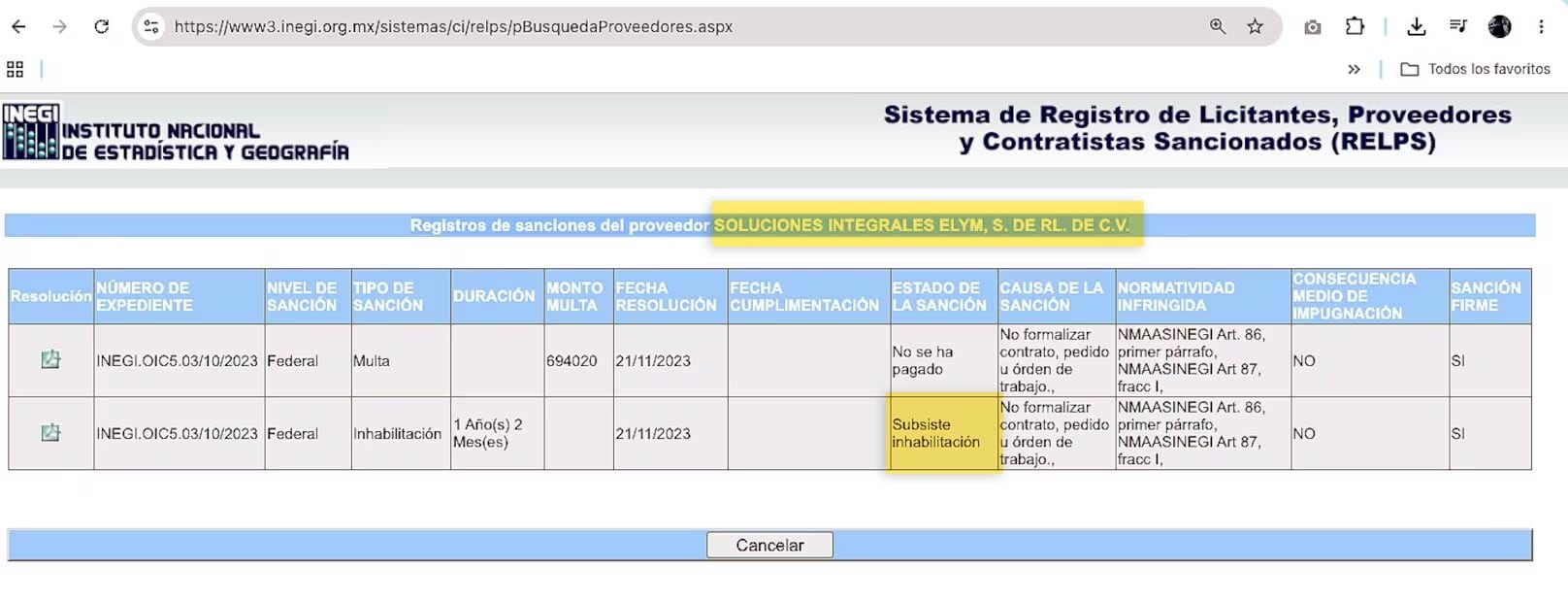The width and height of the screenshot is (1568, 602).
Task: Click the 21/11/2023 date in Inhabilitación row
Action: (653, 434)
